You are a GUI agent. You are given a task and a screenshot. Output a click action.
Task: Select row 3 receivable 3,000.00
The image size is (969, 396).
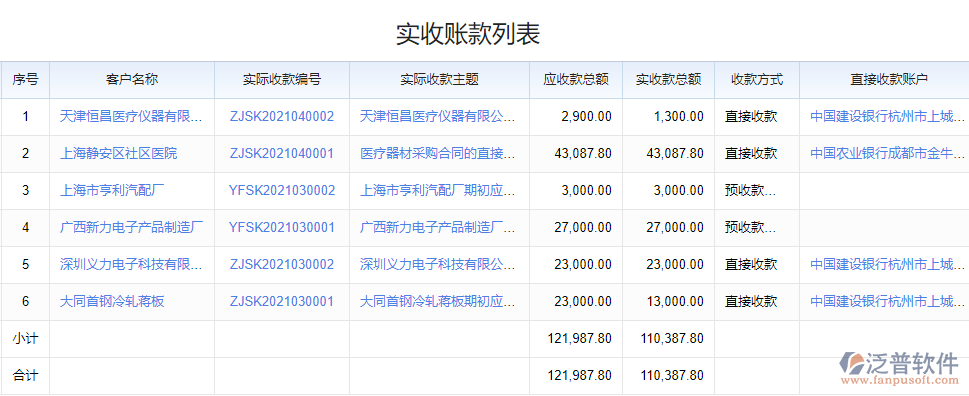click(x=586, y=190)
